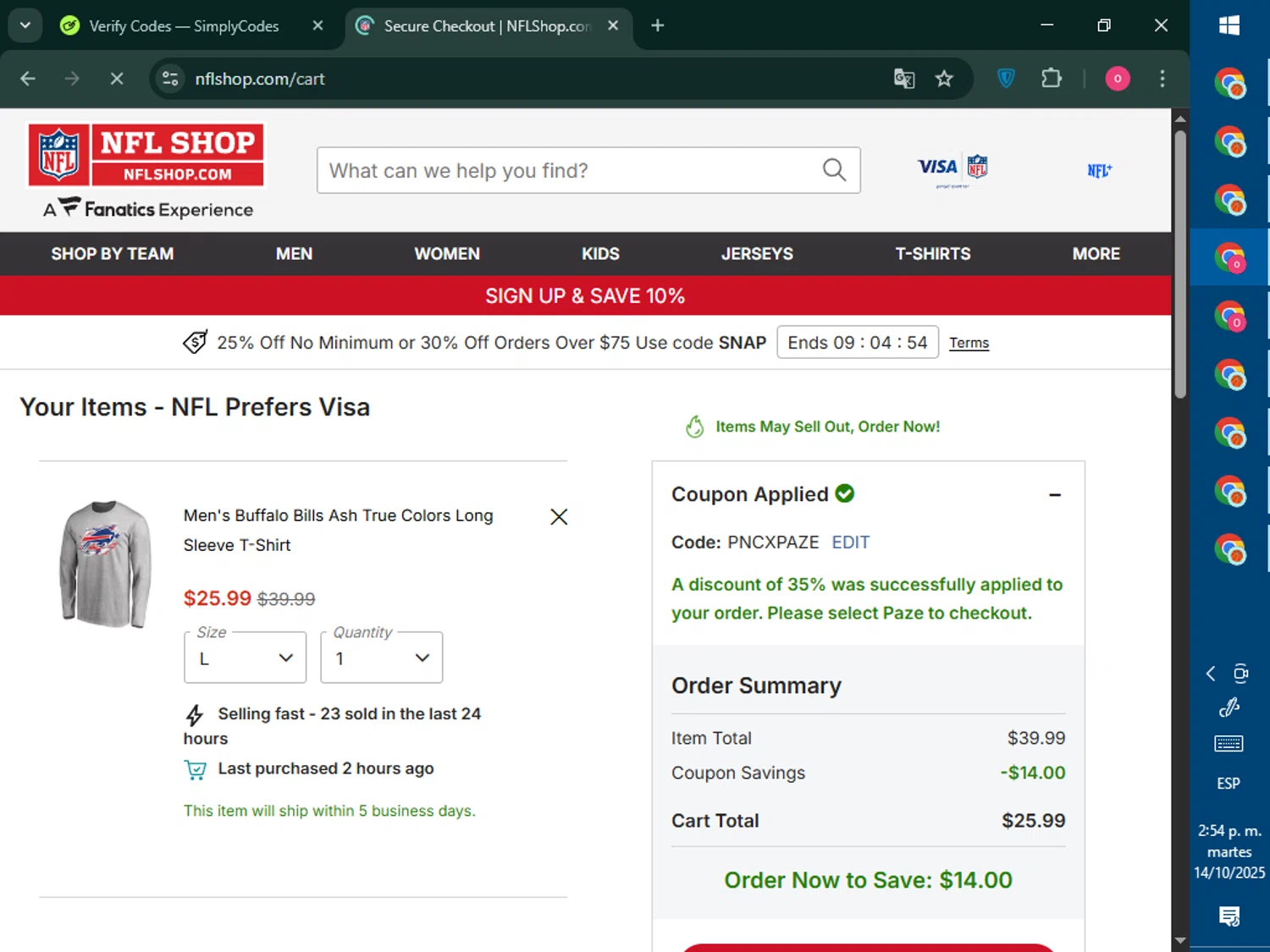Click the site information icon beside URL
The width and height of the screenshot is (1270, 952).
pyautogui.click(x=170, y=79)
